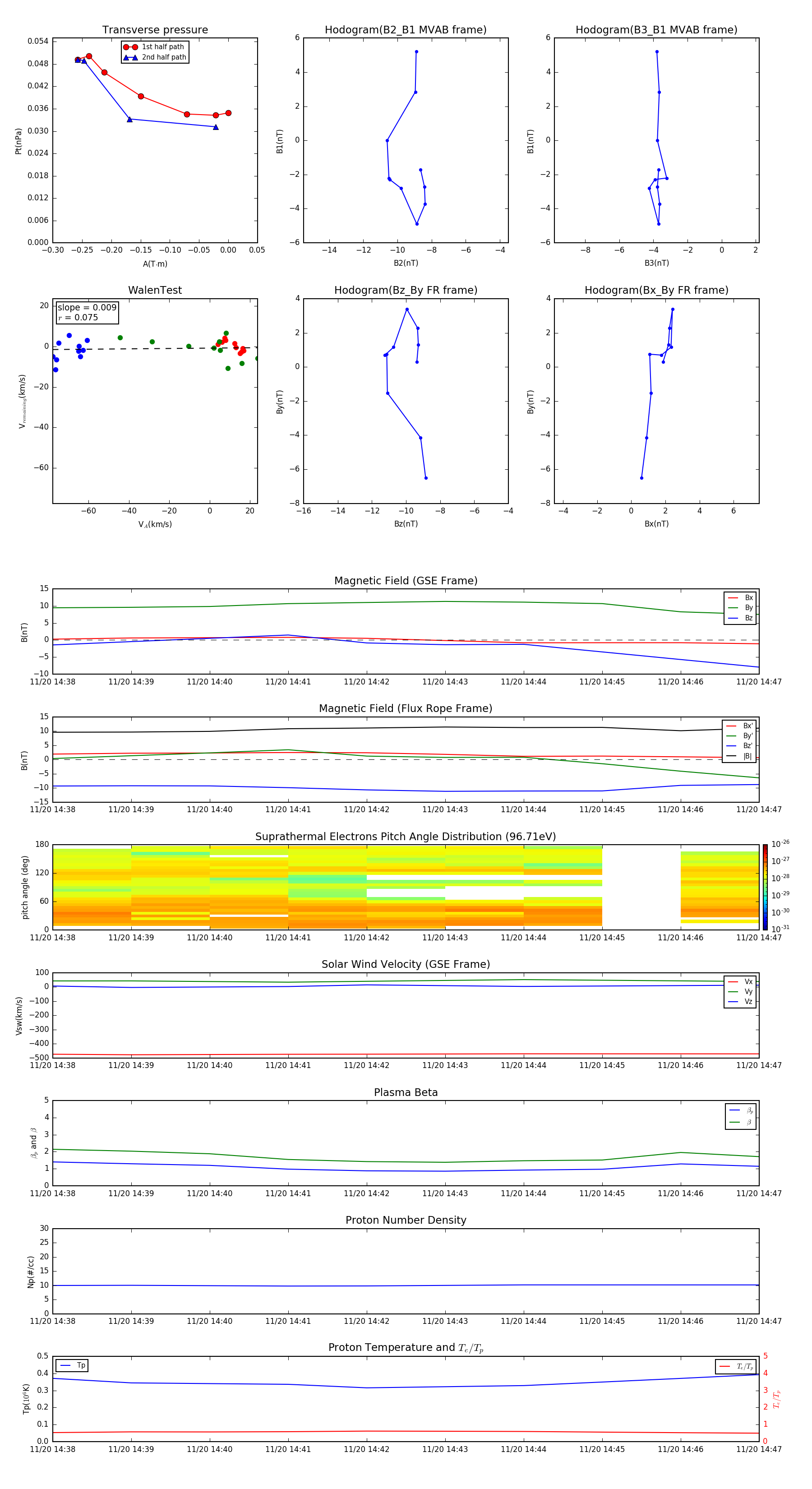Click the 'Solar Wind Velocity (GSE Frame)' title

pyautogui.click(x=406, y=964)
